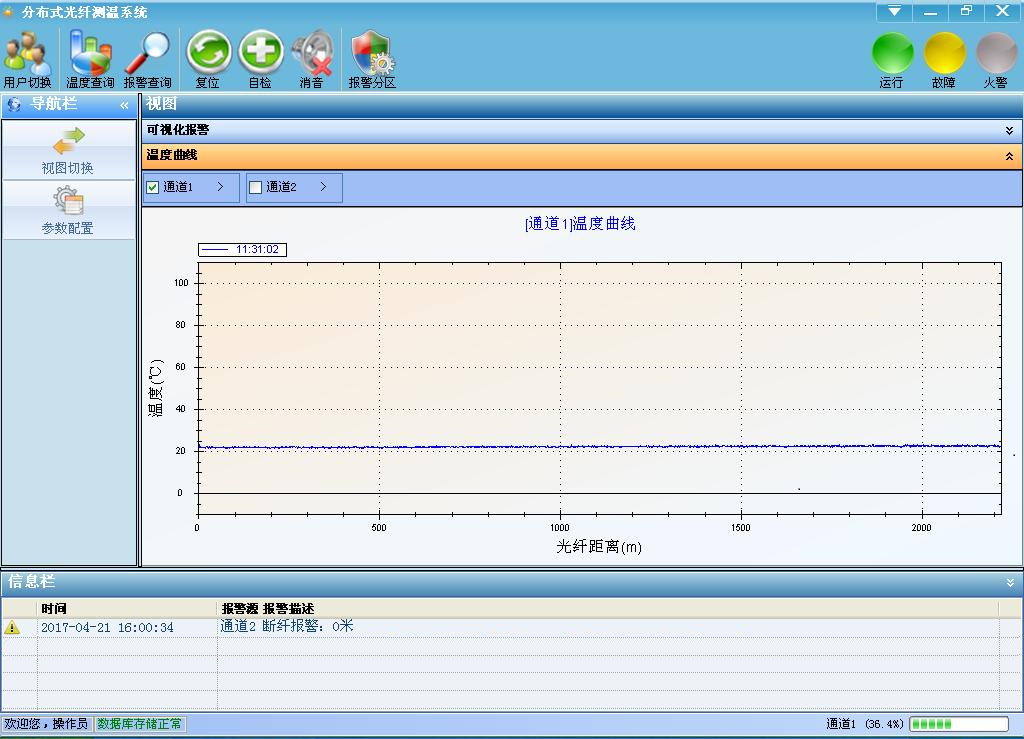The width and height of the screenshot is (1024, 739).
Task: Open 报警查询 alarm query magnifier
Action: [x=147, y=55]
